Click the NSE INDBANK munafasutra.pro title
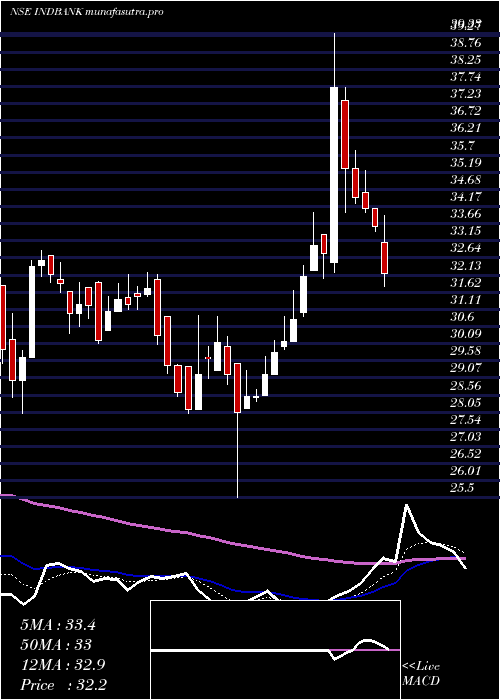500x700 pixels. (x=86, y=12)
